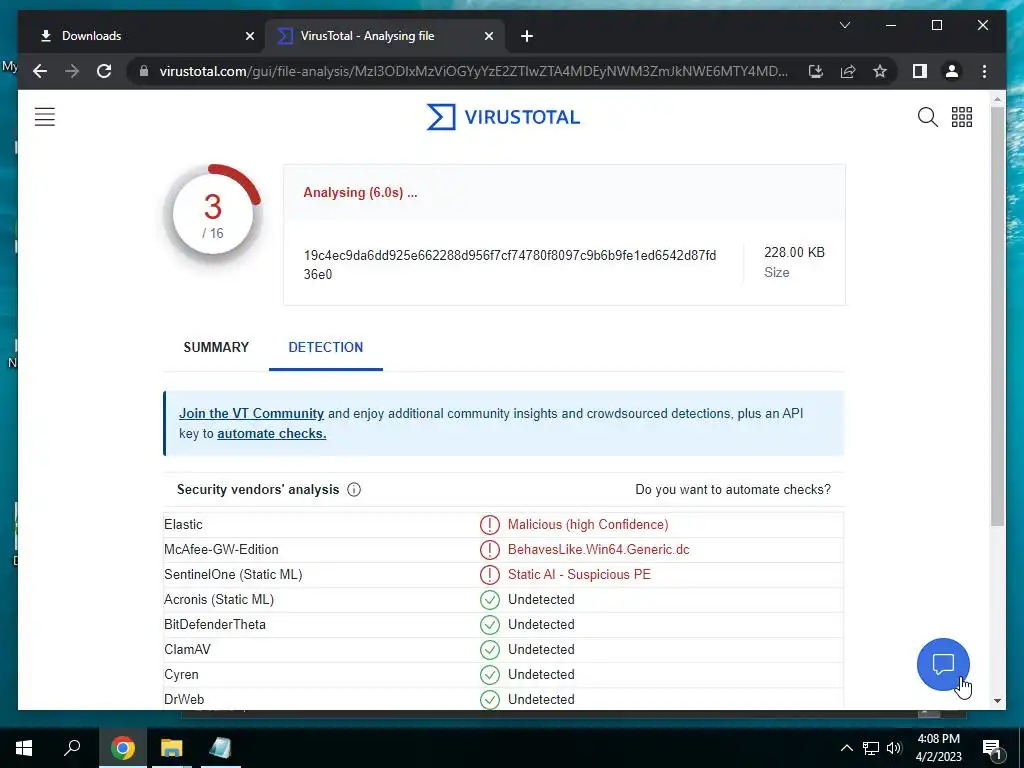
Task: Click the share page icon in address bar
Action: tap(848, 71)
